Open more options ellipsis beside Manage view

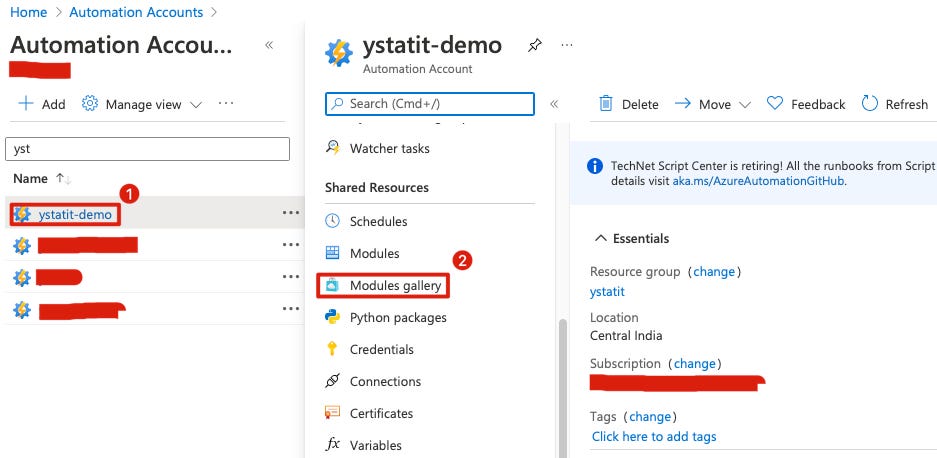[226, 103]
